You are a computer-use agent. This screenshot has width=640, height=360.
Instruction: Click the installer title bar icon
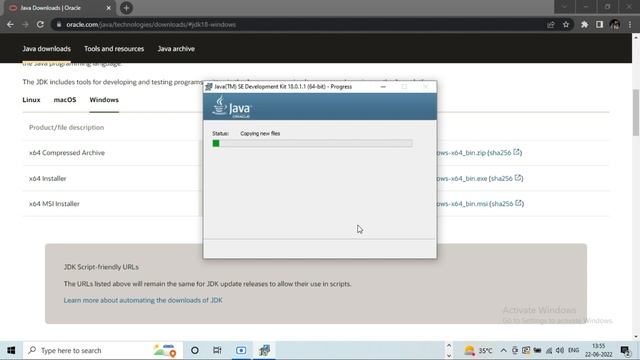(209, 87)
